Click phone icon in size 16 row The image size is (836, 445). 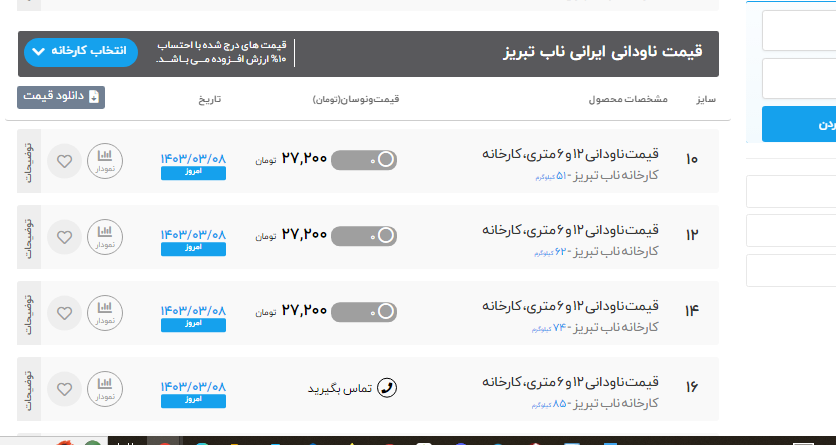pos(387,387)
